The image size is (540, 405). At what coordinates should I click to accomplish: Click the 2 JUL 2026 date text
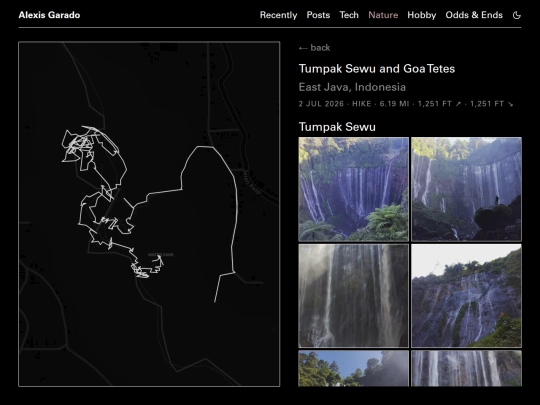click(x=321, y=104)
